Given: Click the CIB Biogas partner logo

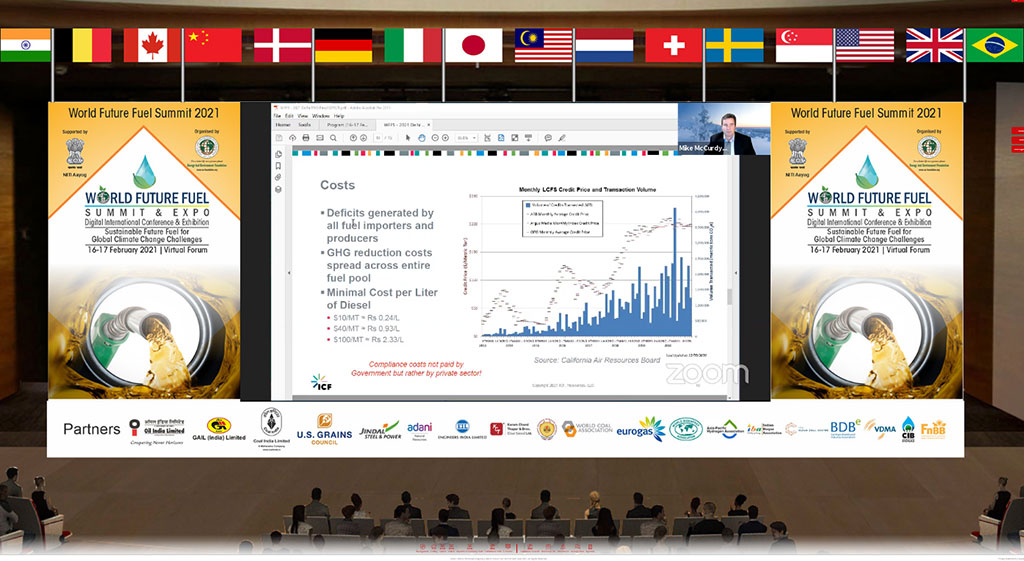Looking at the screenshot, I should 908,429.
